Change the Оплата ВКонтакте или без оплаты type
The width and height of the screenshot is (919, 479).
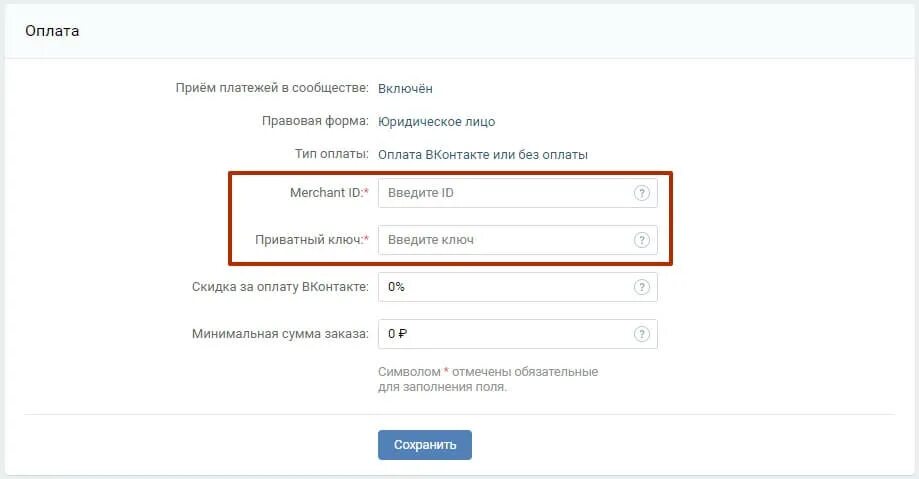482,155
